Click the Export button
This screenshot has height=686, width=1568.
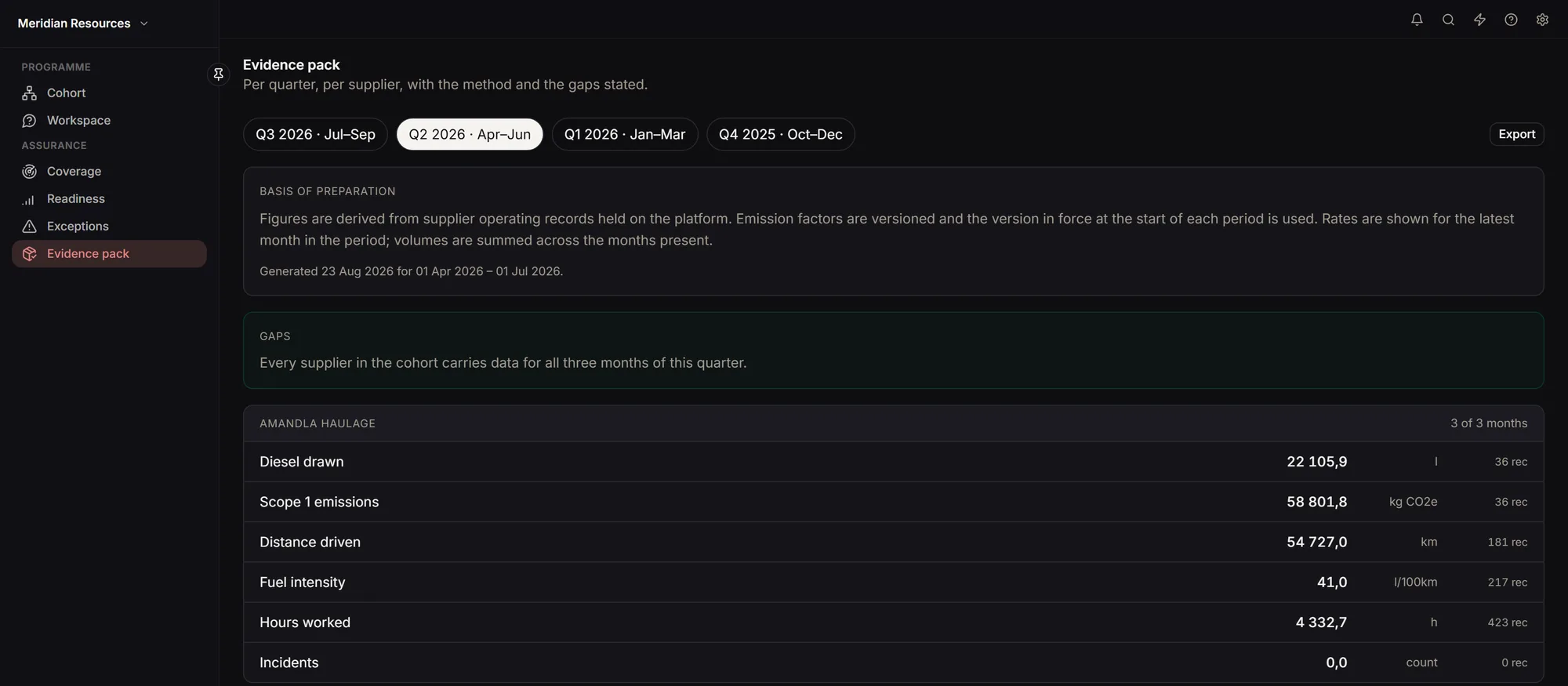1516,134
